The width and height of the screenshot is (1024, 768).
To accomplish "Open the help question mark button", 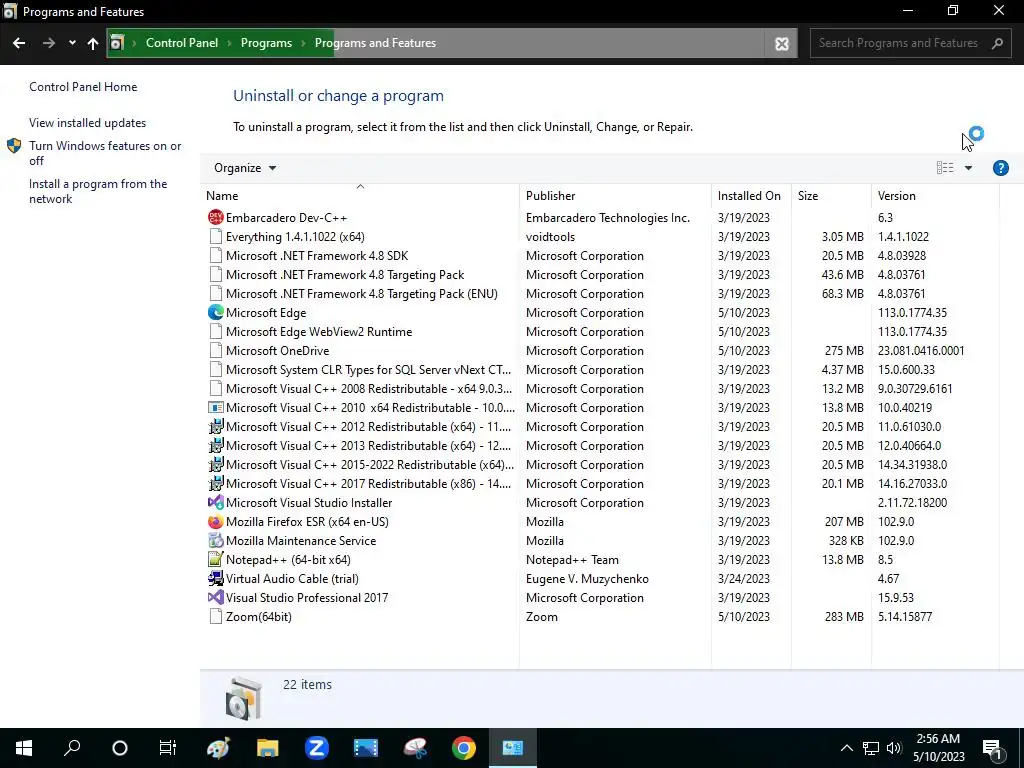I will 1000,168.
